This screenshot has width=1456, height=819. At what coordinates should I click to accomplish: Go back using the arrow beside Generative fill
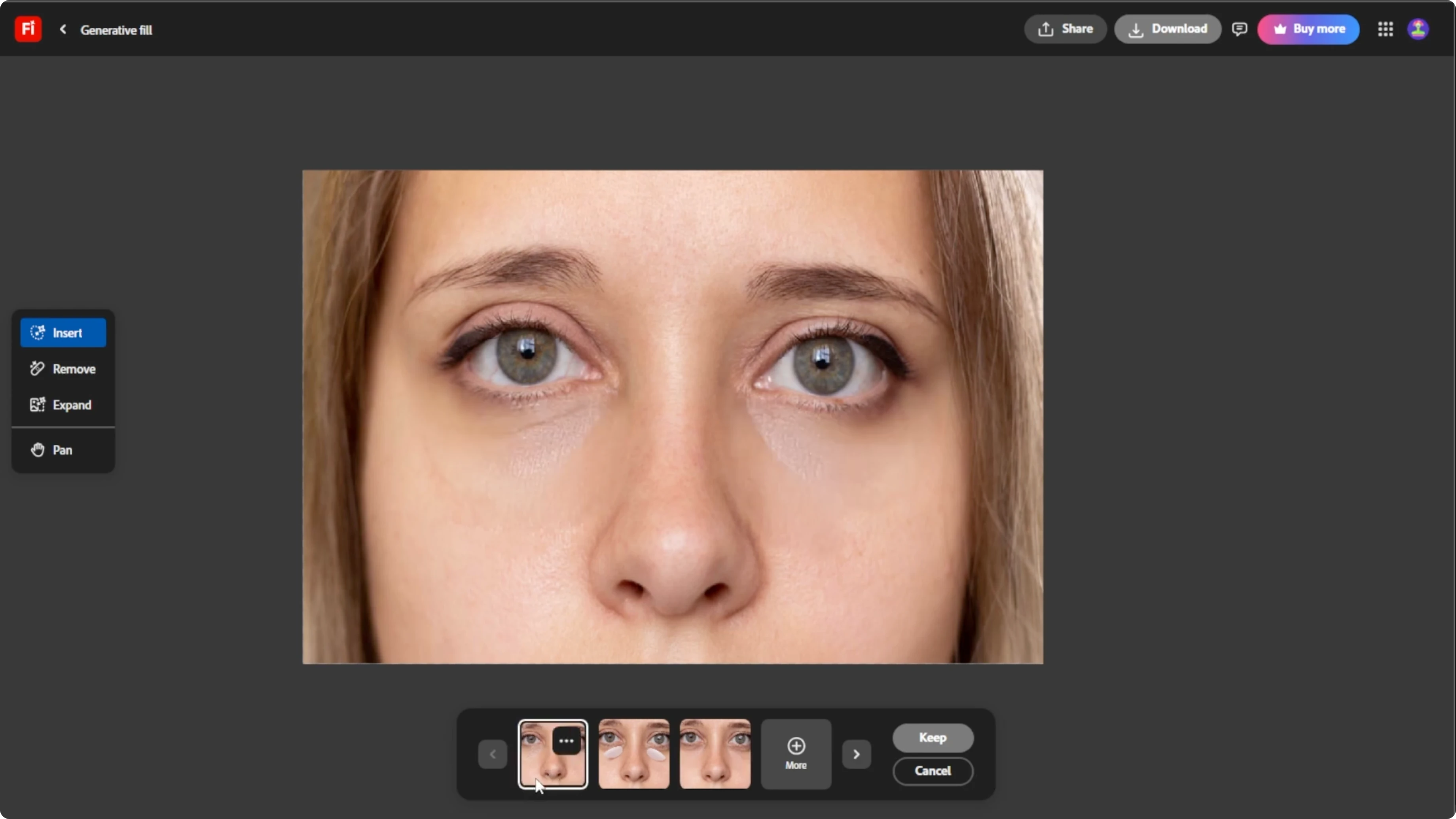pos(63,29)
